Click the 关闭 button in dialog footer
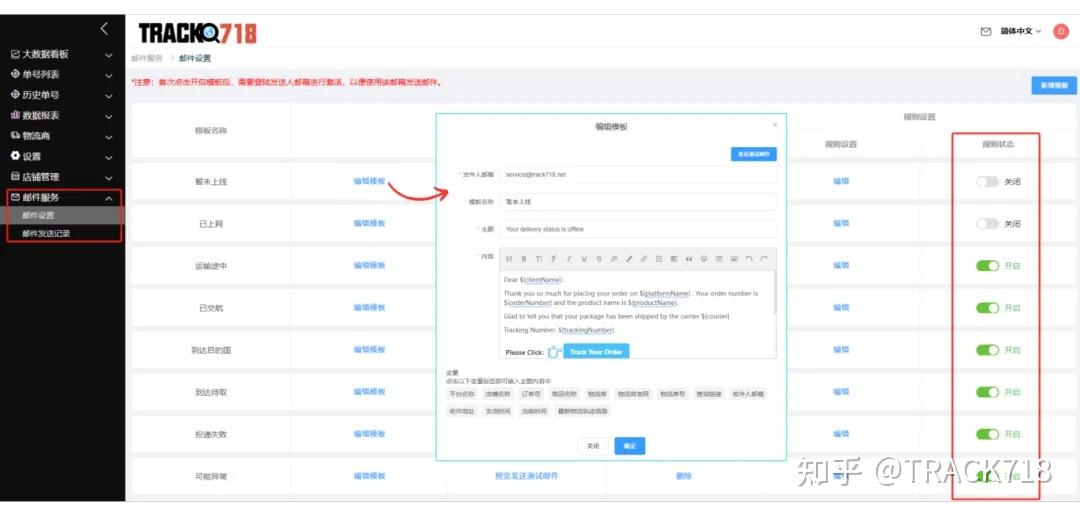The image size is (1080, 516). click(x=593, y=446)
